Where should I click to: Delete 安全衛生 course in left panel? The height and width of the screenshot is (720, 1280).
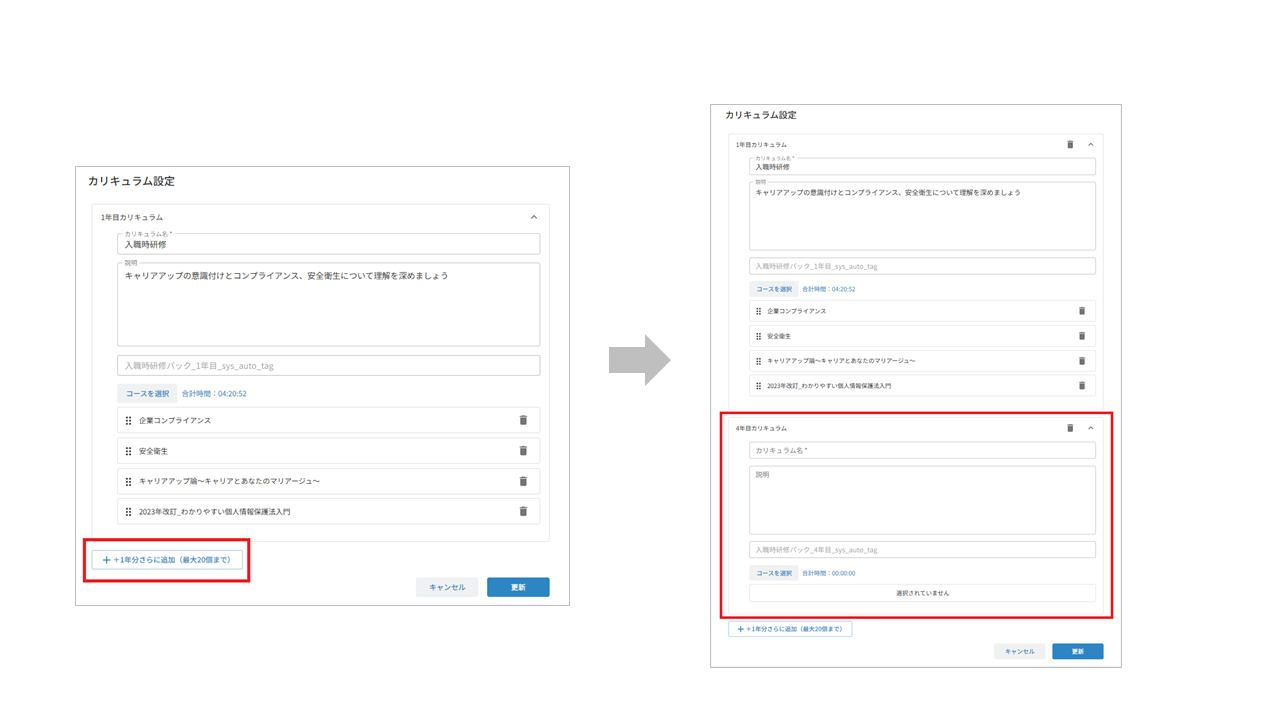point(523,451)
